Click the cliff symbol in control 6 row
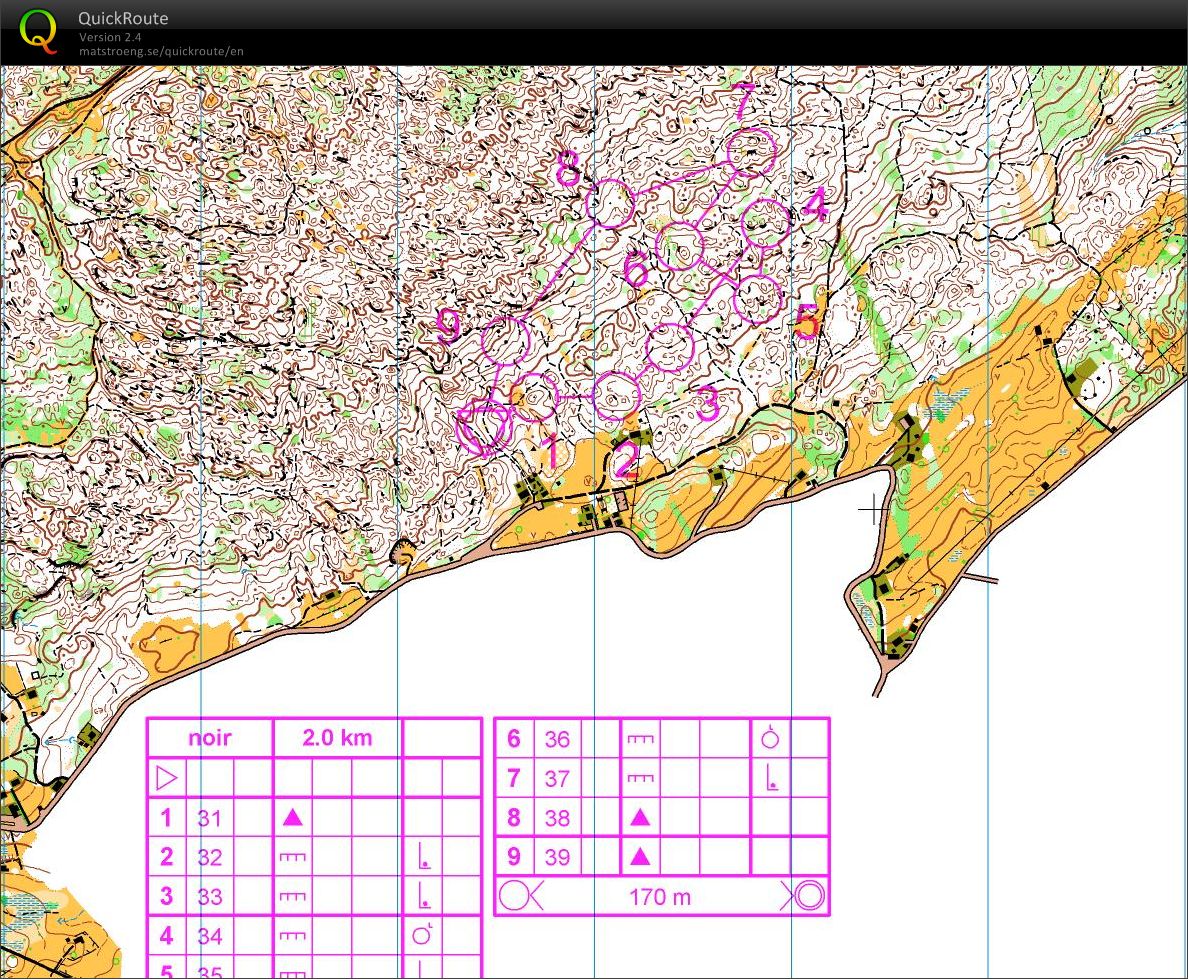 [640, 739]
